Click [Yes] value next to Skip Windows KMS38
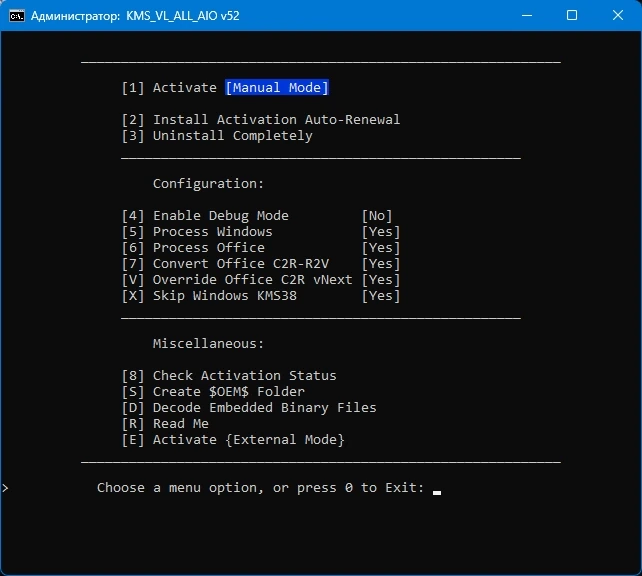 (381, 296)
